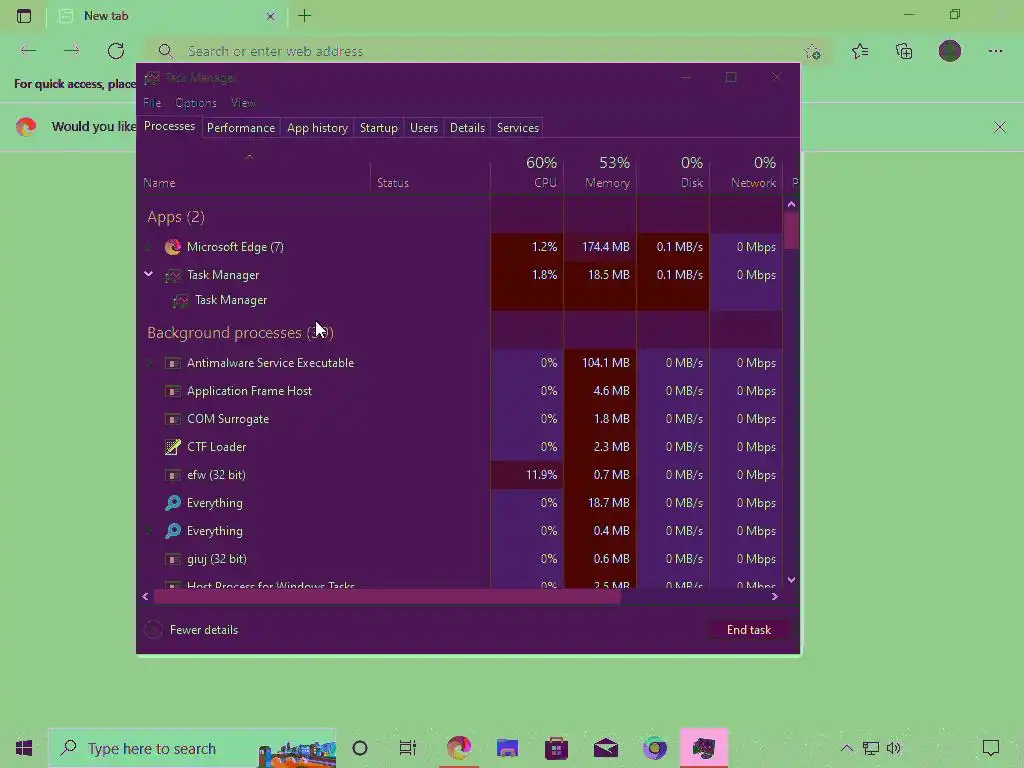Image resolution: width=1024 pixels, height=768 pixels.
Task: Click the first Everything magnifier icon
Action: [x=172, y=503]
